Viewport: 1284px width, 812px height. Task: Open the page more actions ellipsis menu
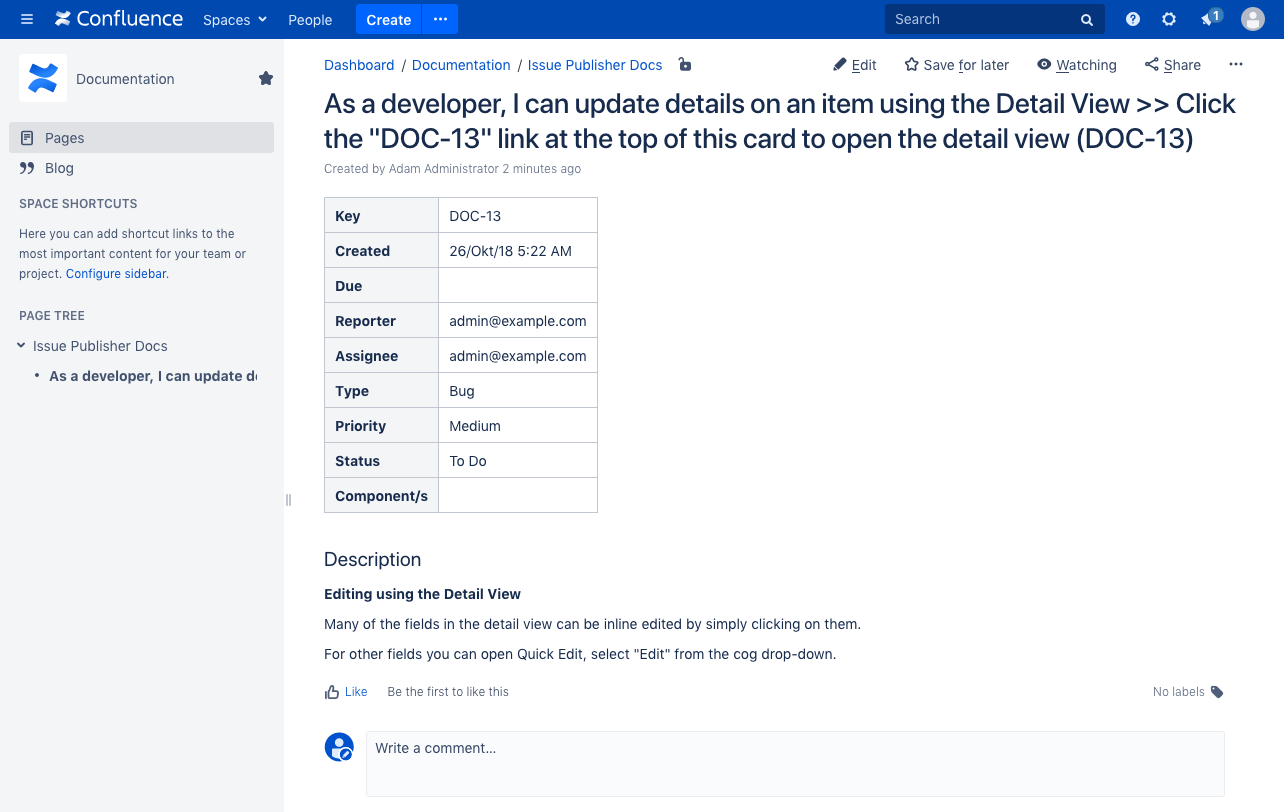click(x=1236, y=65)
